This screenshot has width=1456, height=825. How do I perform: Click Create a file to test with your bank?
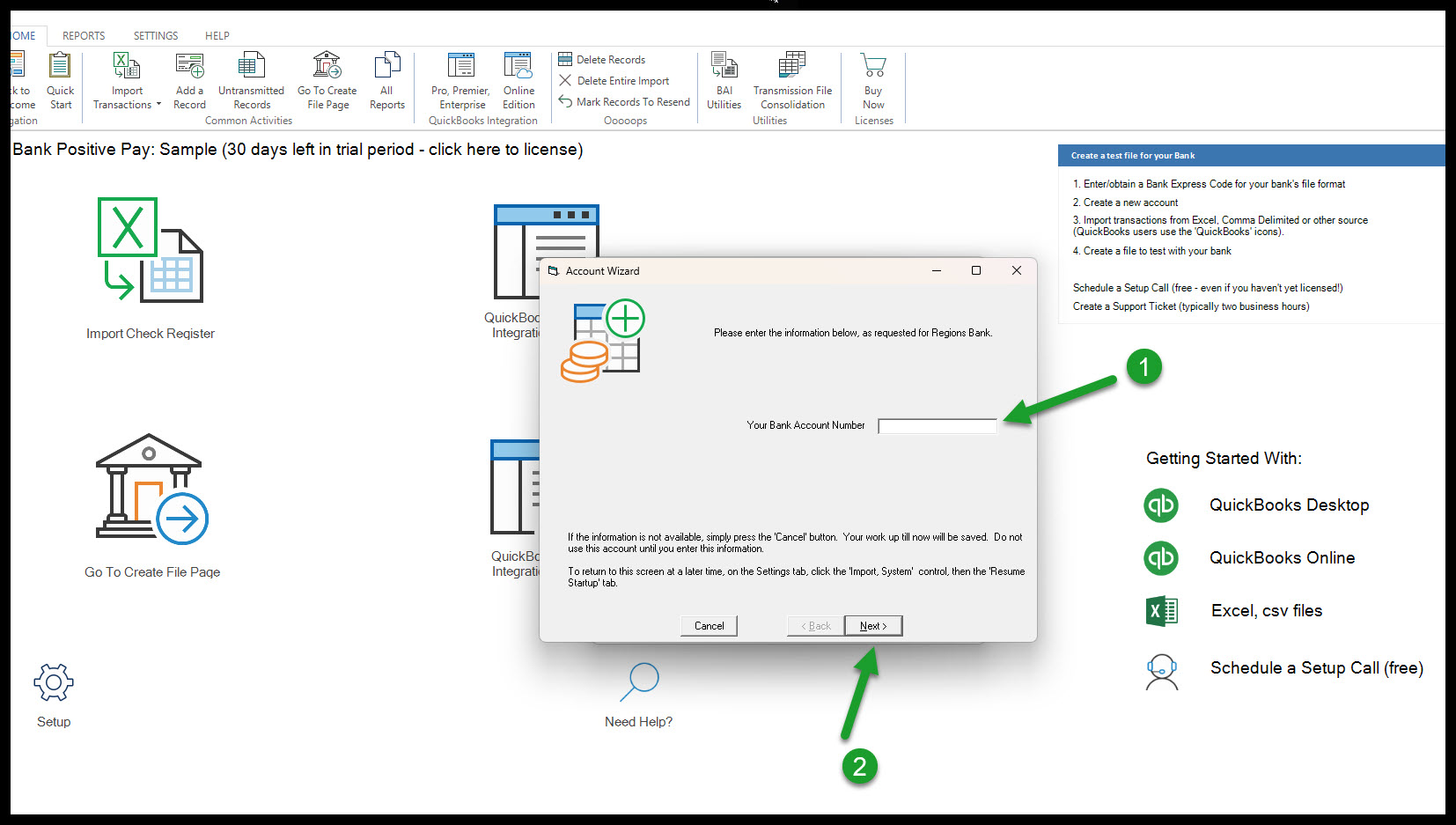(1151, 251)
